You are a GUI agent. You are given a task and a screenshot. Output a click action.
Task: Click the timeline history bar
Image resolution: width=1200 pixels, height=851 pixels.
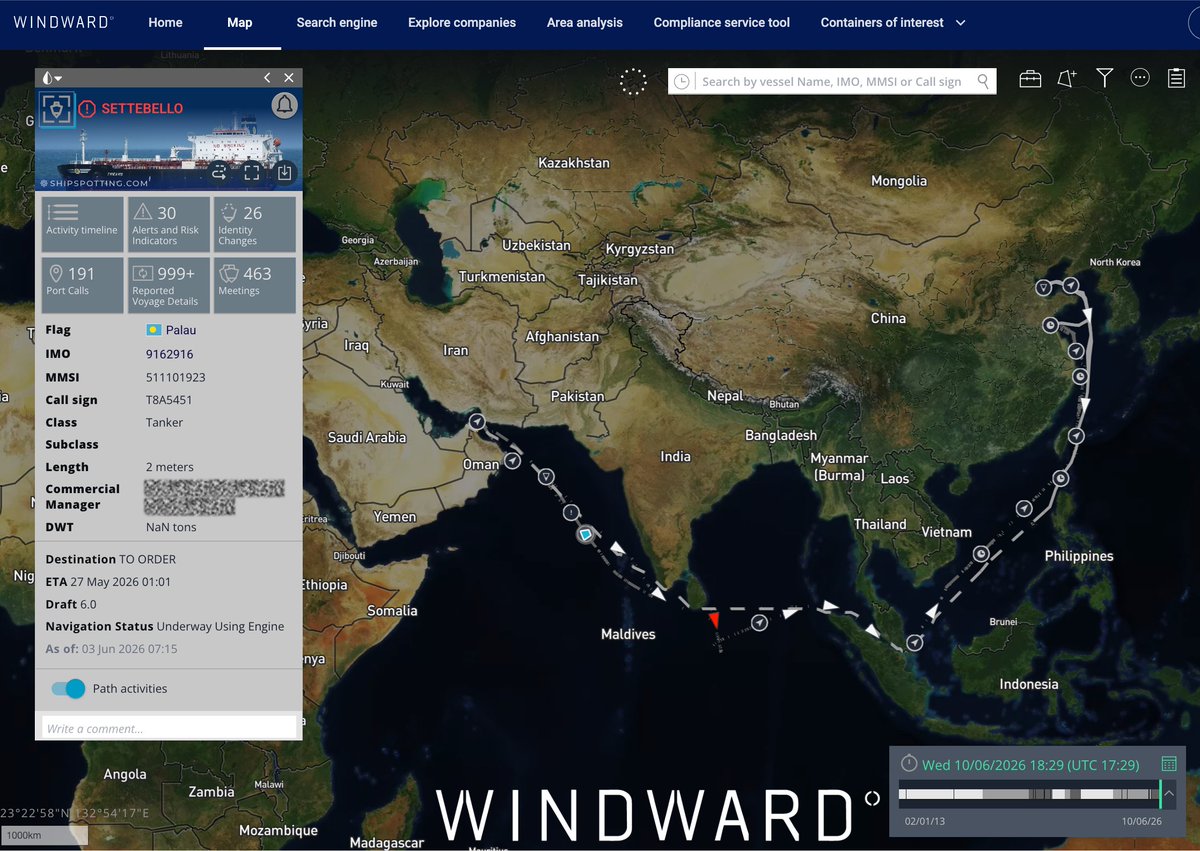(x=1028, y=794)
